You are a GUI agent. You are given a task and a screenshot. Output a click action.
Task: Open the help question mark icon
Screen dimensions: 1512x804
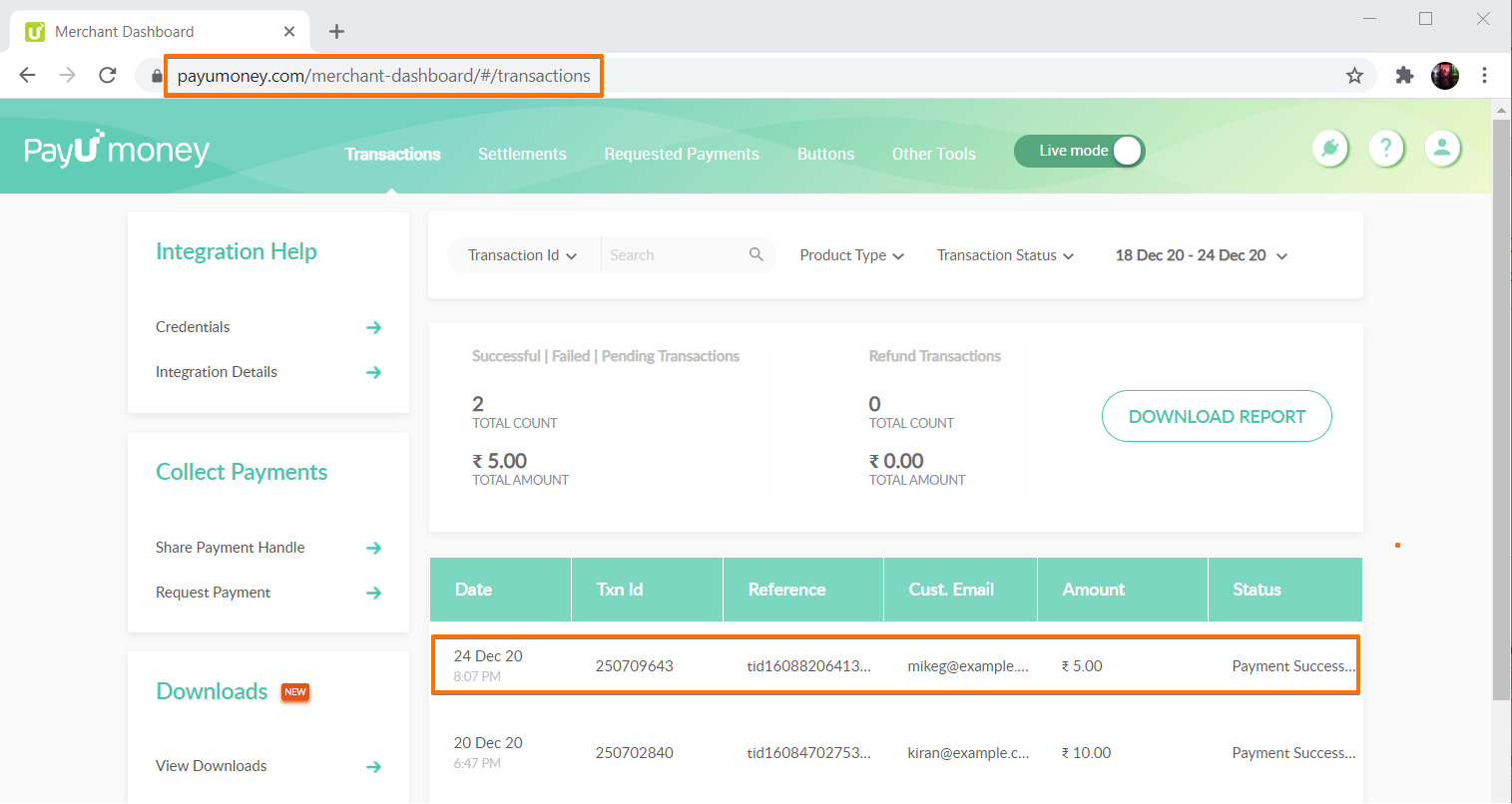[1386, 149]
